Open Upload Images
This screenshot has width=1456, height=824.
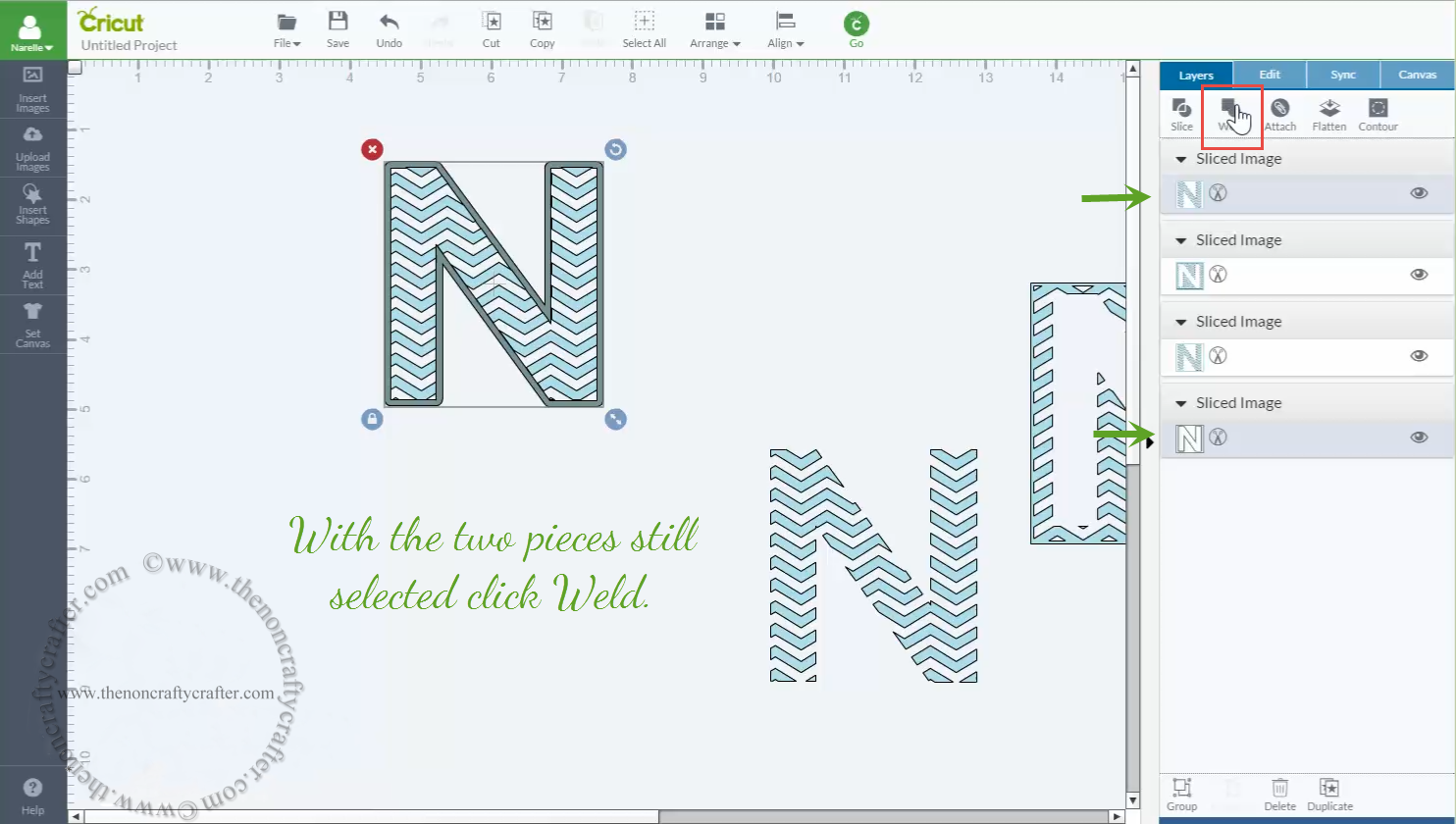coord(32,147)
